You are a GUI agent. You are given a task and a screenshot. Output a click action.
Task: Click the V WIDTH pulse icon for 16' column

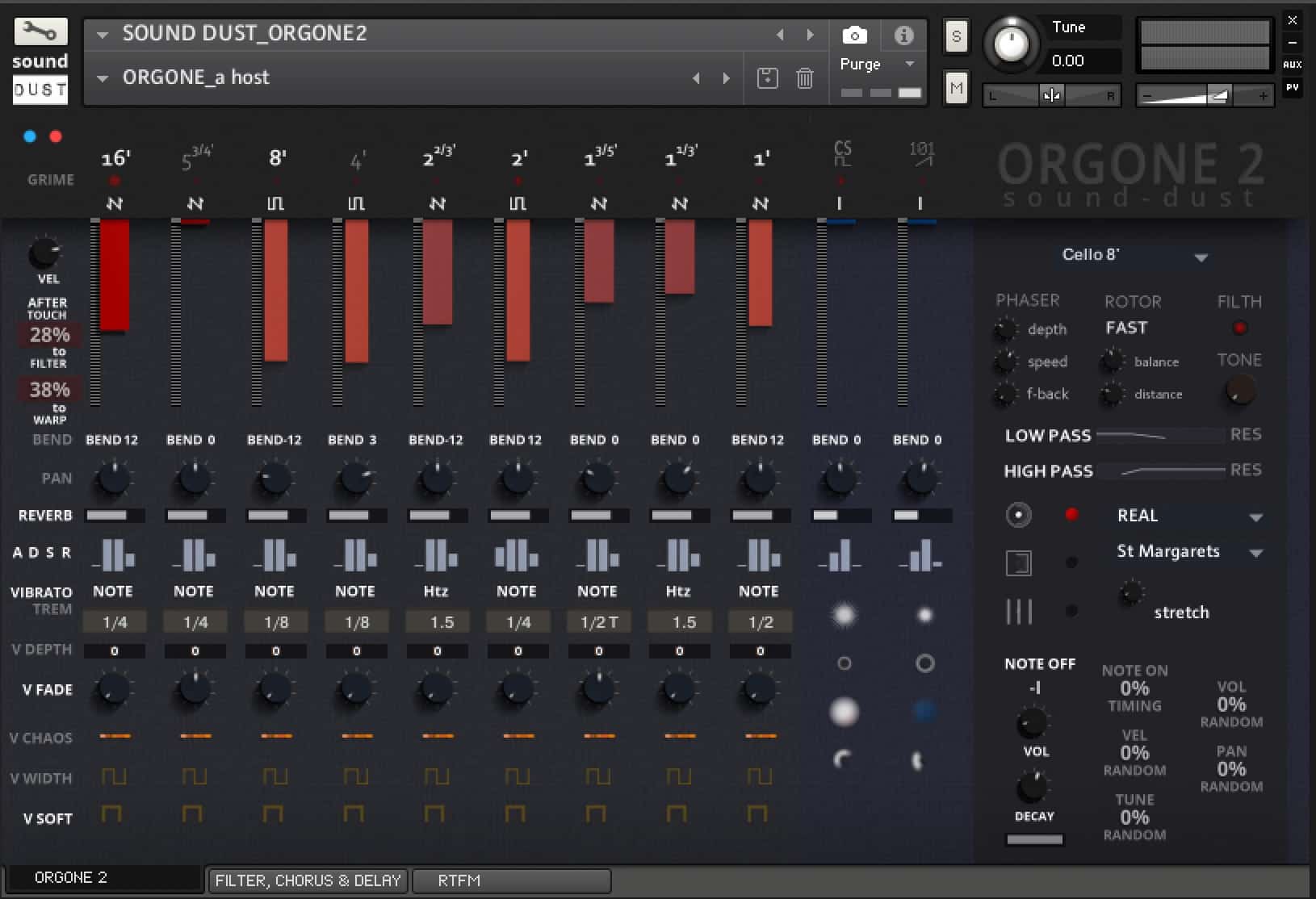pos(114,776)
